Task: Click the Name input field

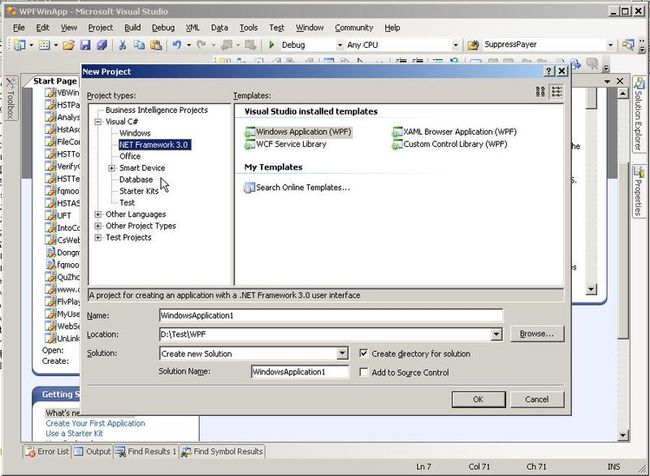Action: 331,316
